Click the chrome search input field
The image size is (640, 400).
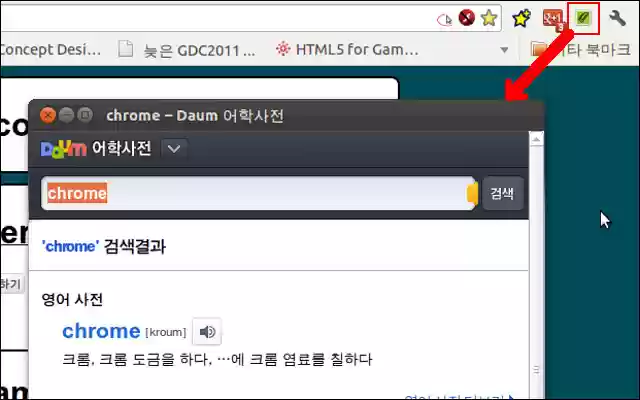pos(257,193)
